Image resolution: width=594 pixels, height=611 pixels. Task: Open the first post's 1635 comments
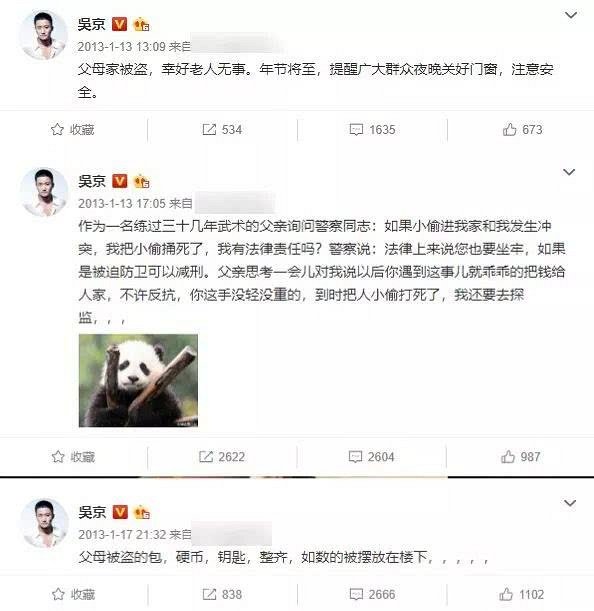[x=372, y=129]
